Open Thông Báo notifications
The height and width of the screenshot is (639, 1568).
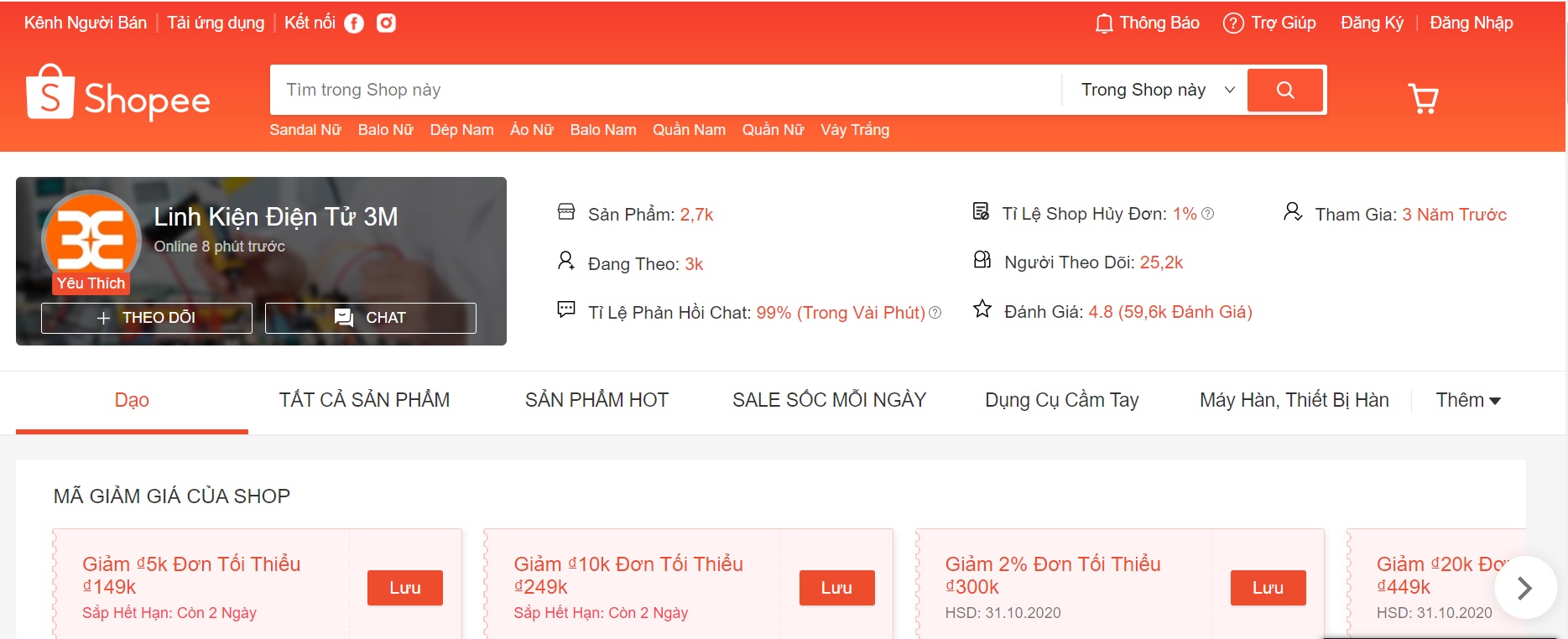(1159, 23)
